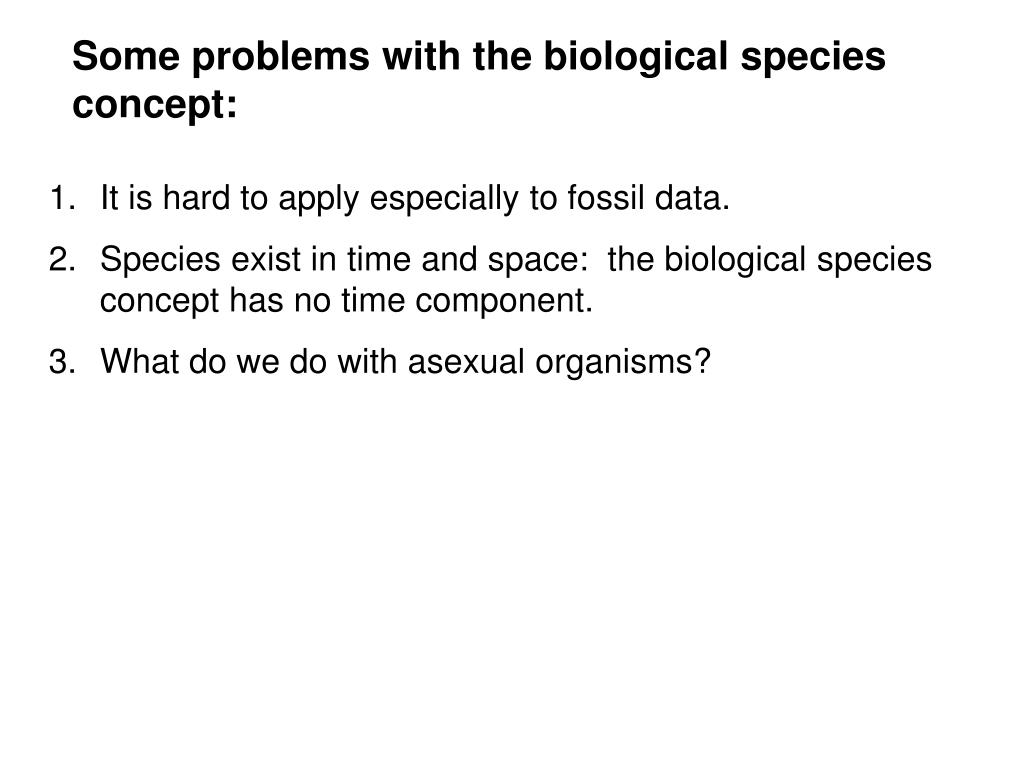Click the word "component." in item 2
The image size is (1024, 768).
tap(504, 302)
